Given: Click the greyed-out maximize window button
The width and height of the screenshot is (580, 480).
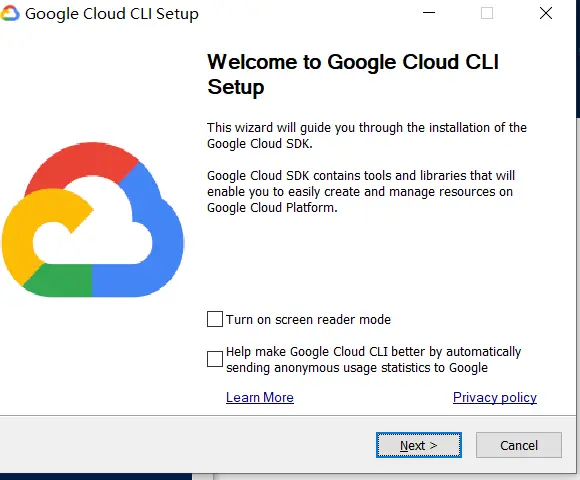Looking at the screenshot, I should coord(487,13).
